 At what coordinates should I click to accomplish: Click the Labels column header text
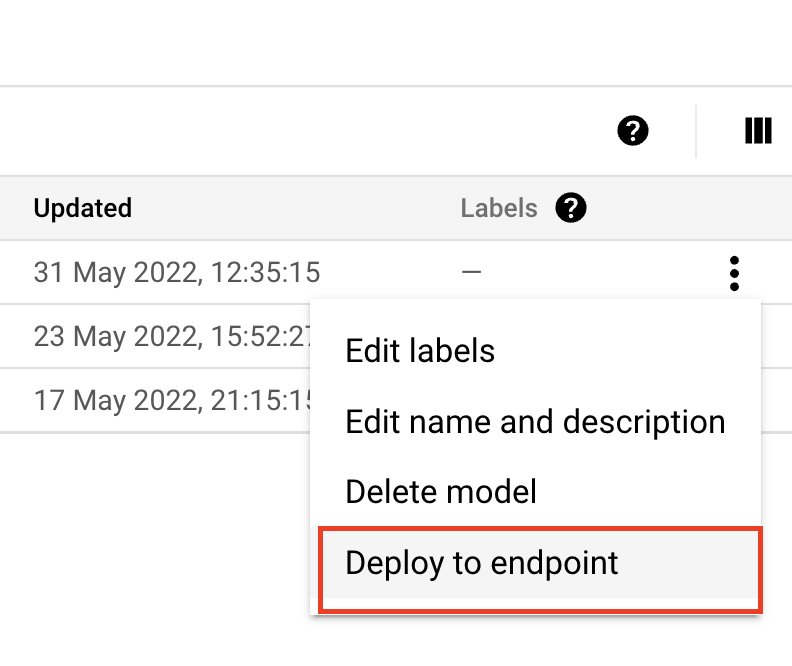(499, 208)
